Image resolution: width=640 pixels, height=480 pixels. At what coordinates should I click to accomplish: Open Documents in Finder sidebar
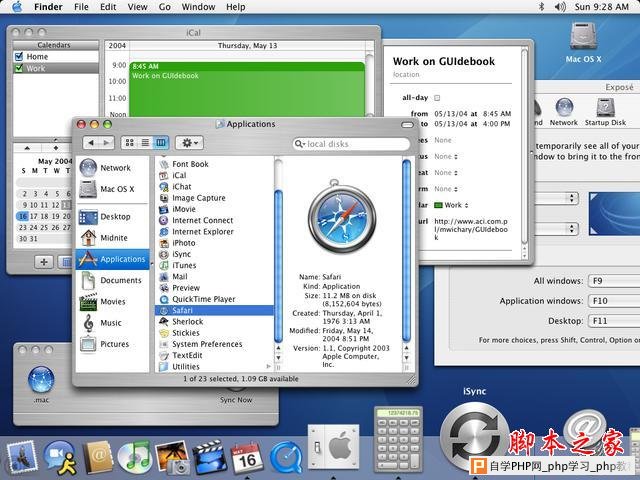[111, 280]
